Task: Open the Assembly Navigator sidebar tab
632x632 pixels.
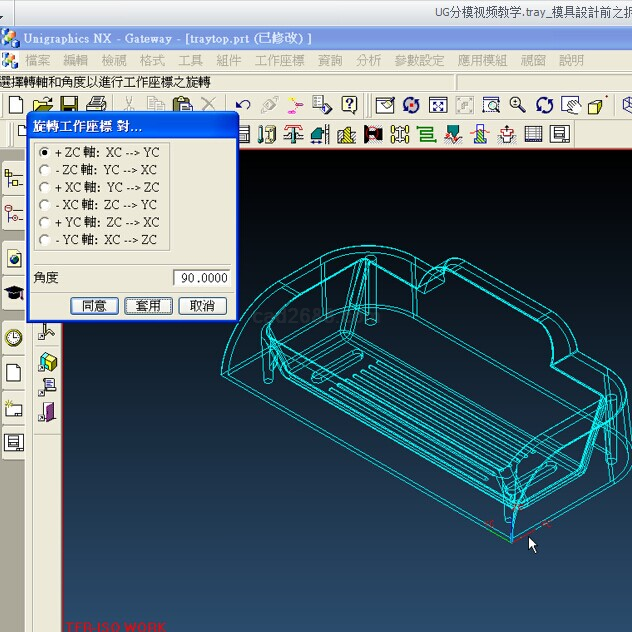Action: pos(14,179)
